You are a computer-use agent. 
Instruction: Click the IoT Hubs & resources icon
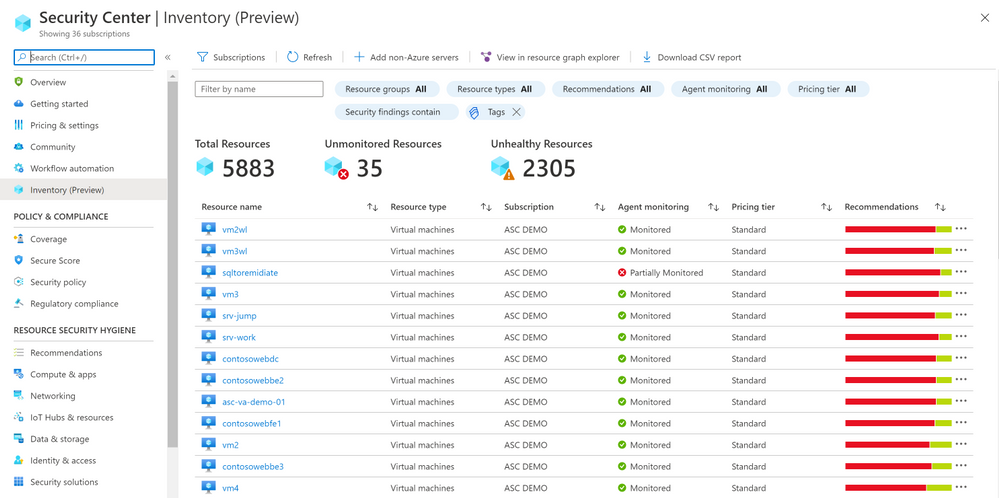coord(18,417)
